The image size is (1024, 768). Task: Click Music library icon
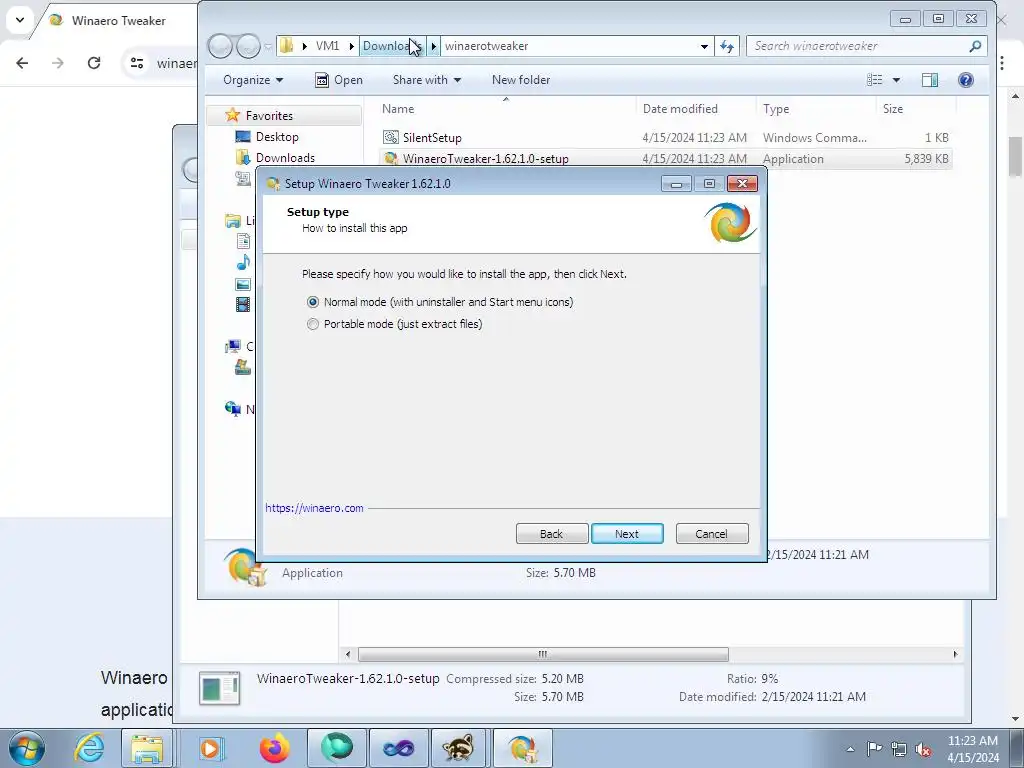pos(243,263)
